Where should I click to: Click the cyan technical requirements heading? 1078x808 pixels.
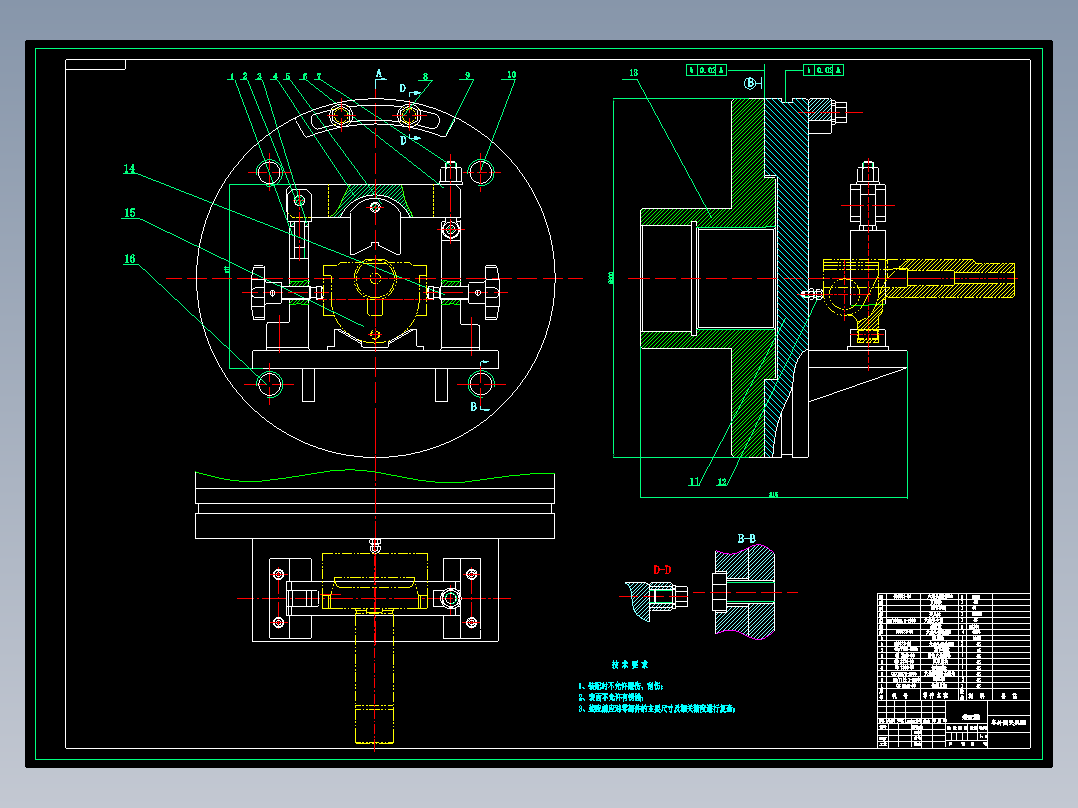pos(630,664)
